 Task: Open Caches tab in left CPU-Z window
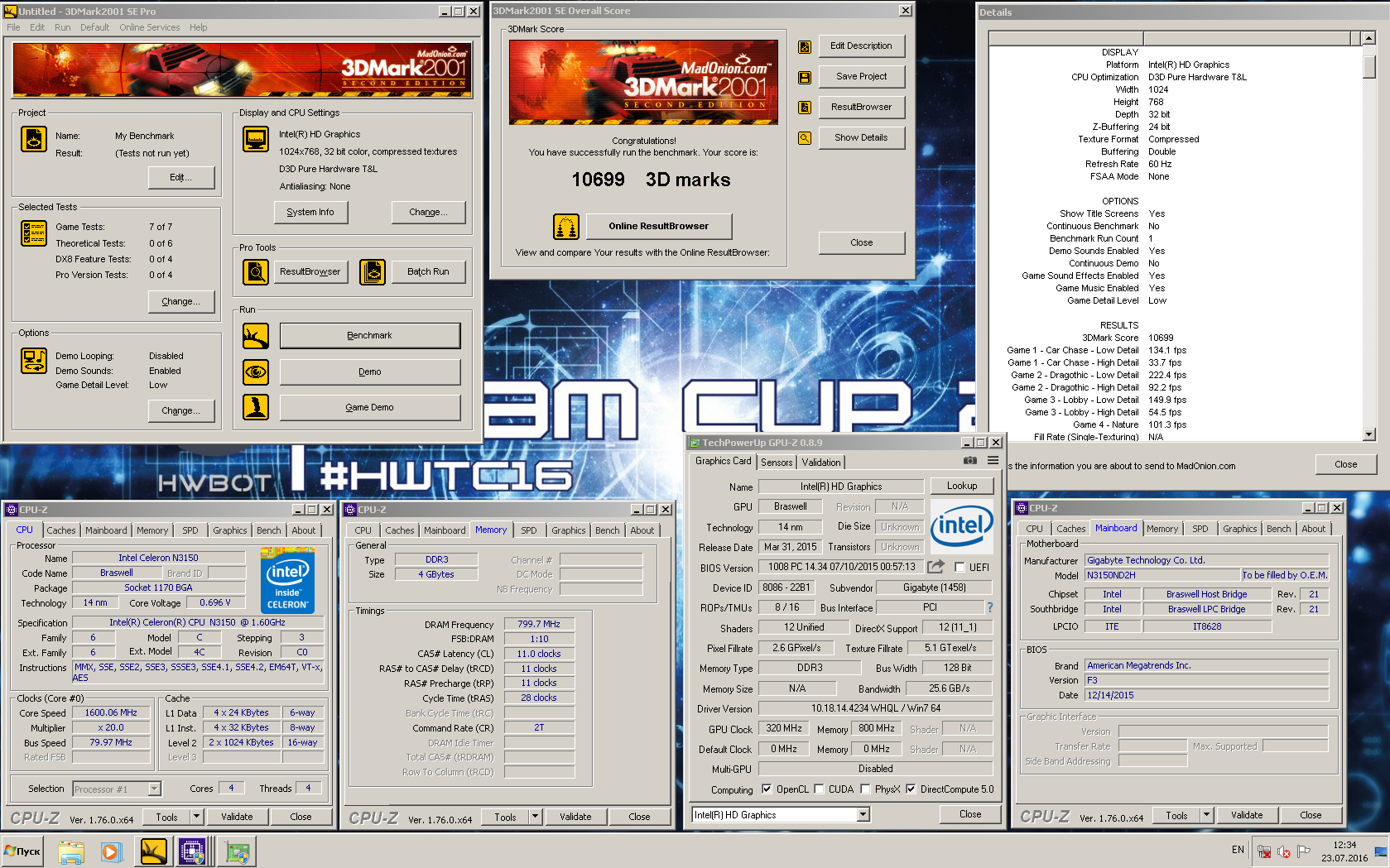point(61,530)
